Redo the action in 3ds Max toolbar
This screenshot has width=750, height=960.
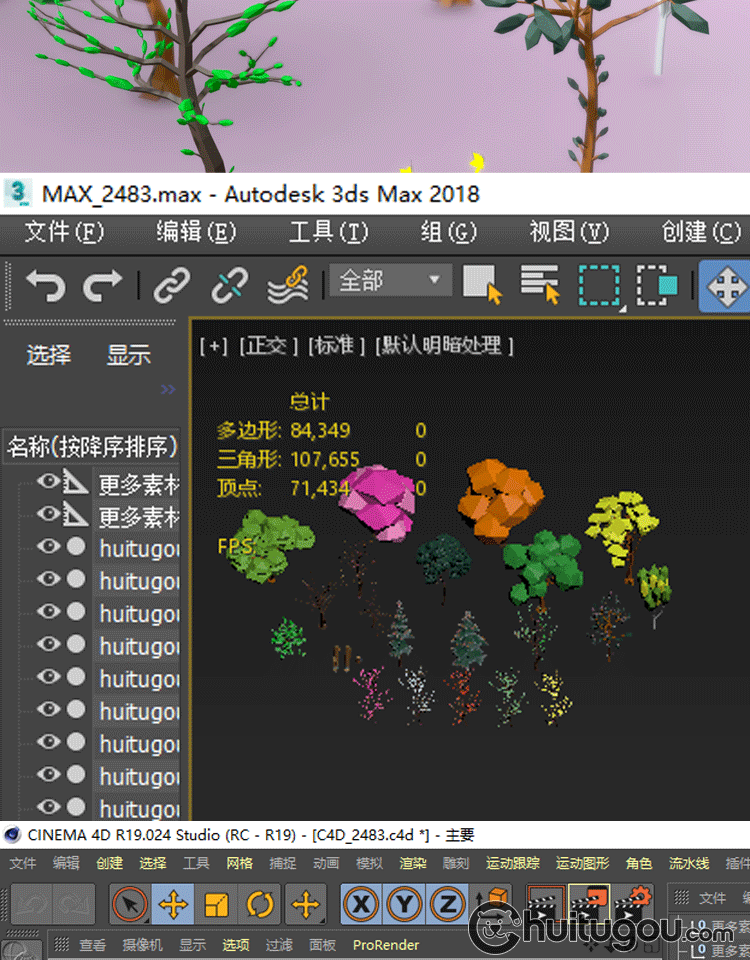click(x=102, y=286)
